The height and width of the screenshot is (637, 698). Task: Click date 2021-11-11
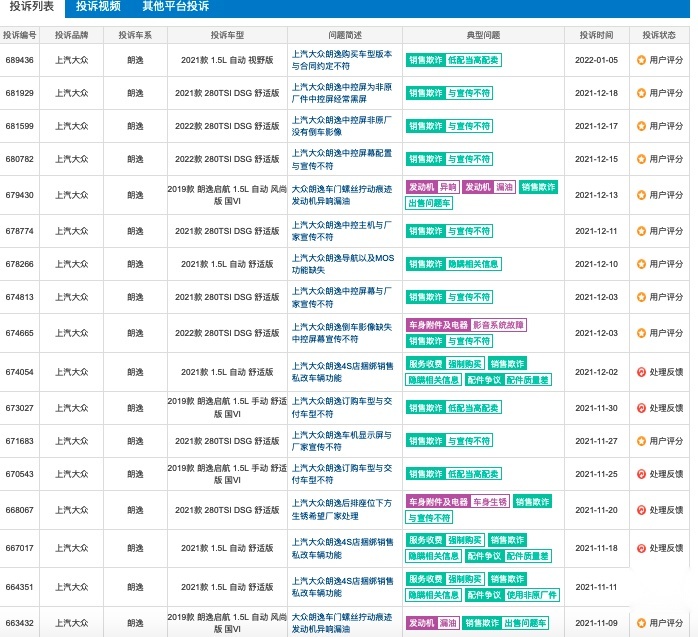tap(597, 587)
